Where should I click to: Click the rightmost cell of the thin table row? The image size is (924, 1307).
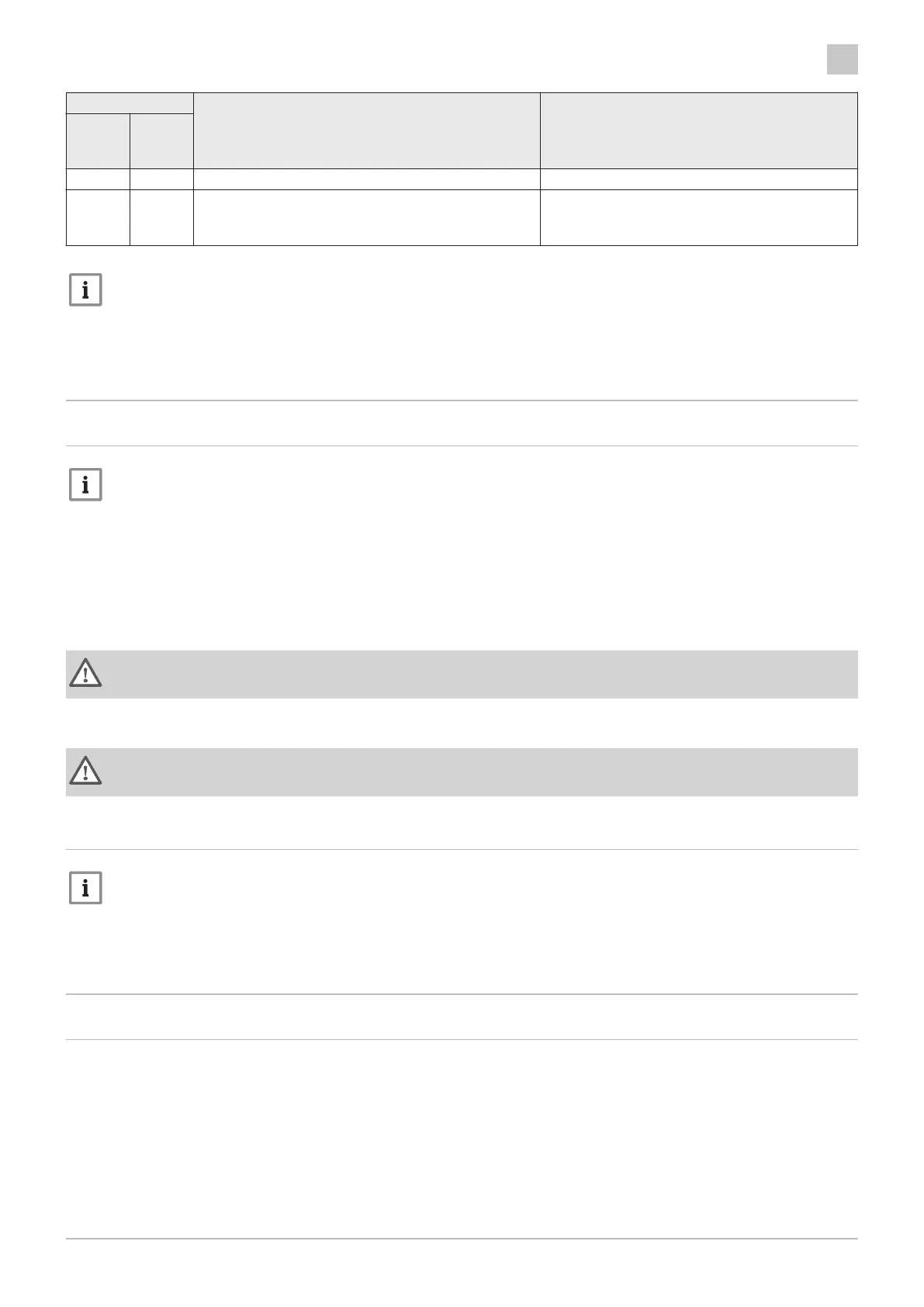(698, 179)
